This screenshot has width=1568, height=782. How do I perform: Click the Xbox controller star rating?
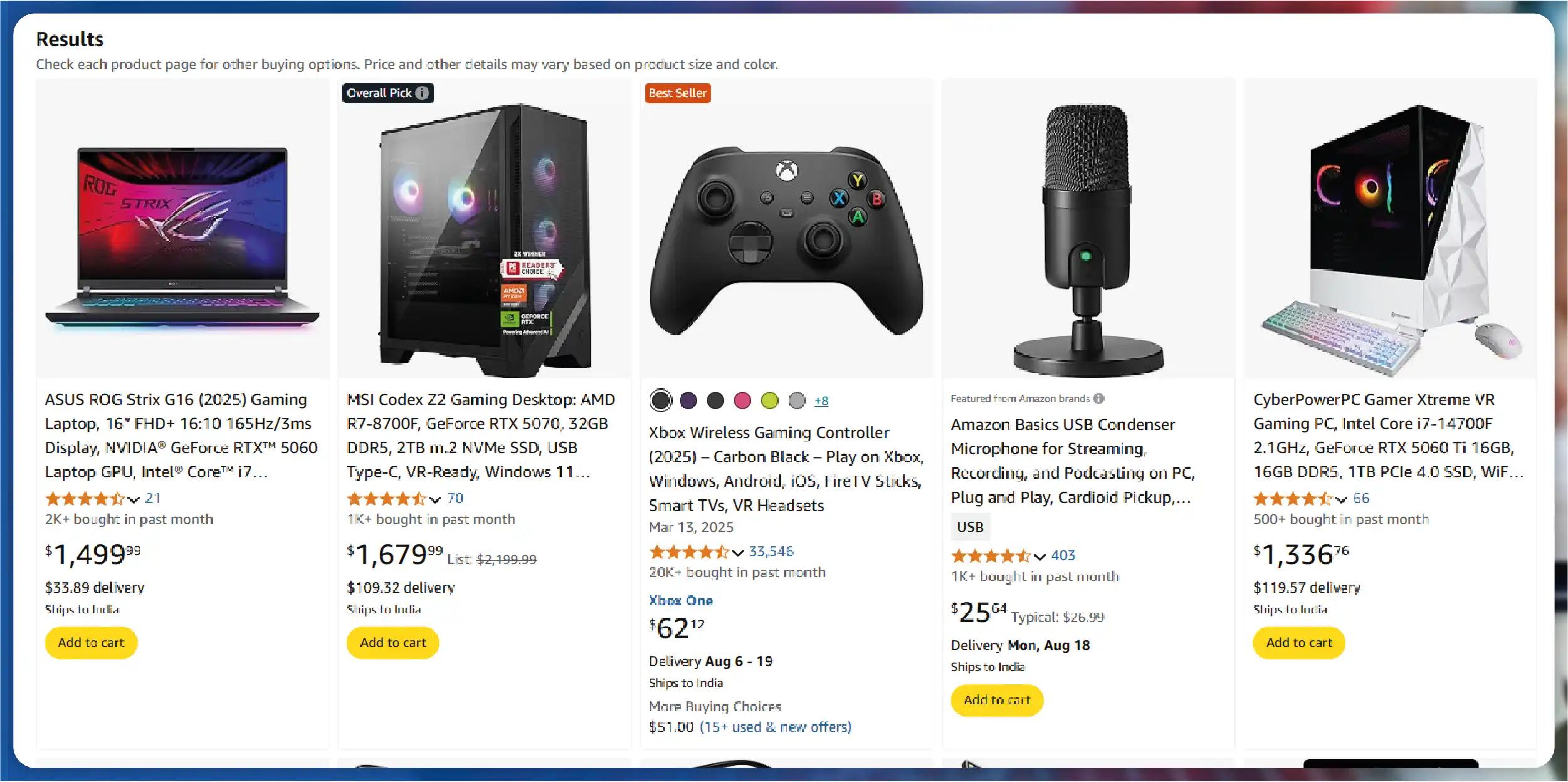(x=689, y=552)
